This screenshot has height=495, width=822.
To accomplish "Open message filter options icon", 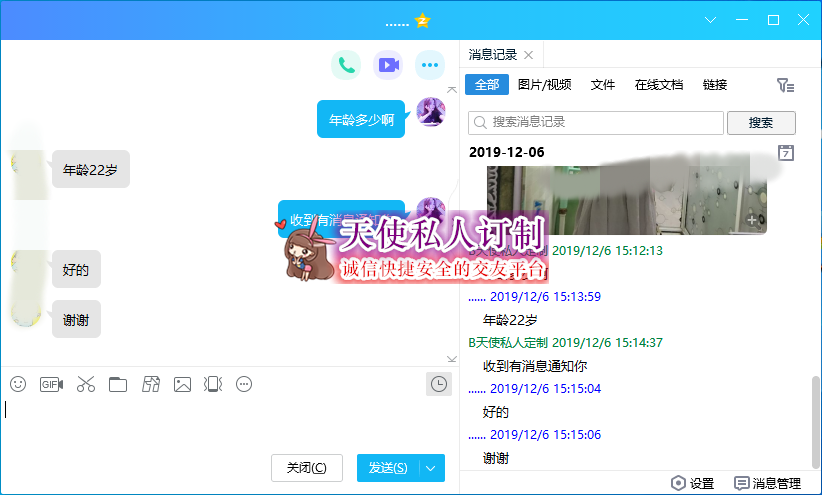I will (x=786, y=86).
